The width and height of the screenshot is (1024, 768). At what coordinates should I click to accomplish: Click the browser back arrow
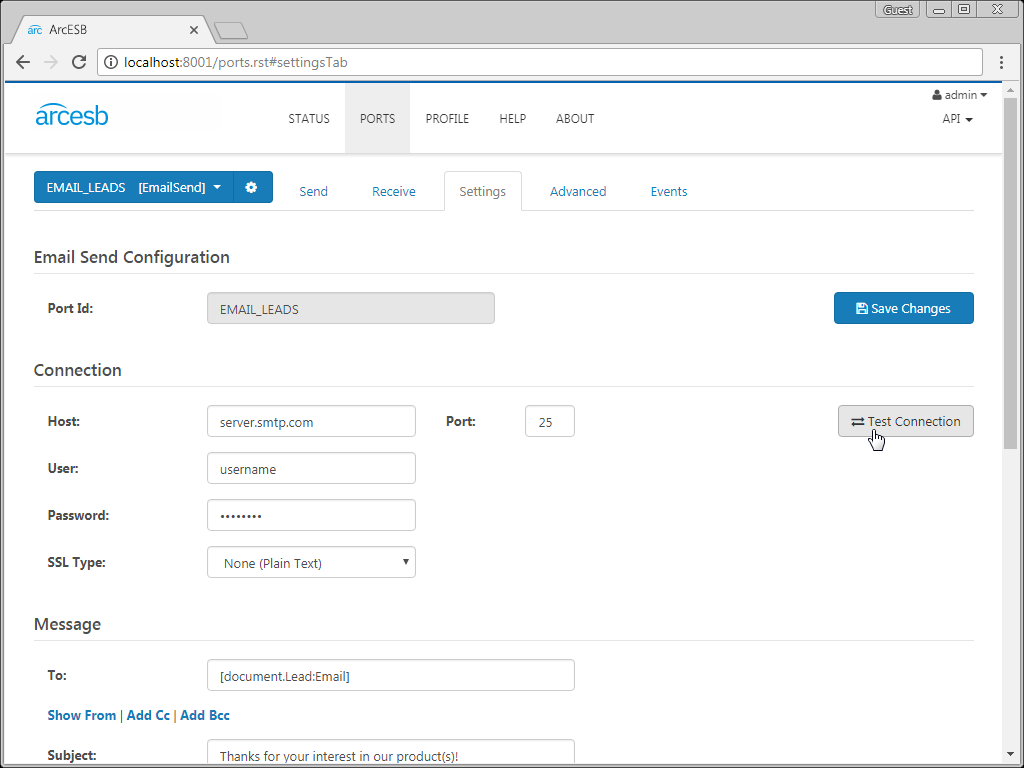coord(23,62)
